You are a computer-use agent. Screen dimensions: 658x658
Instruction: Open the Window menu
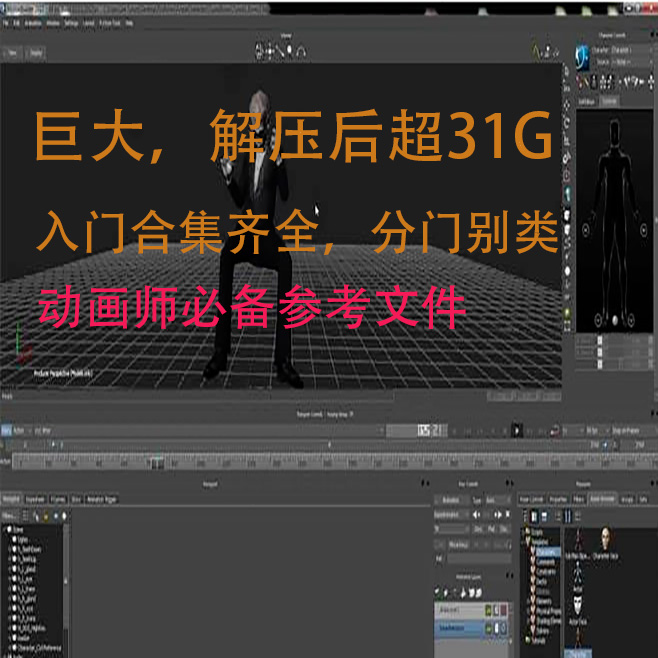[53, 23]
